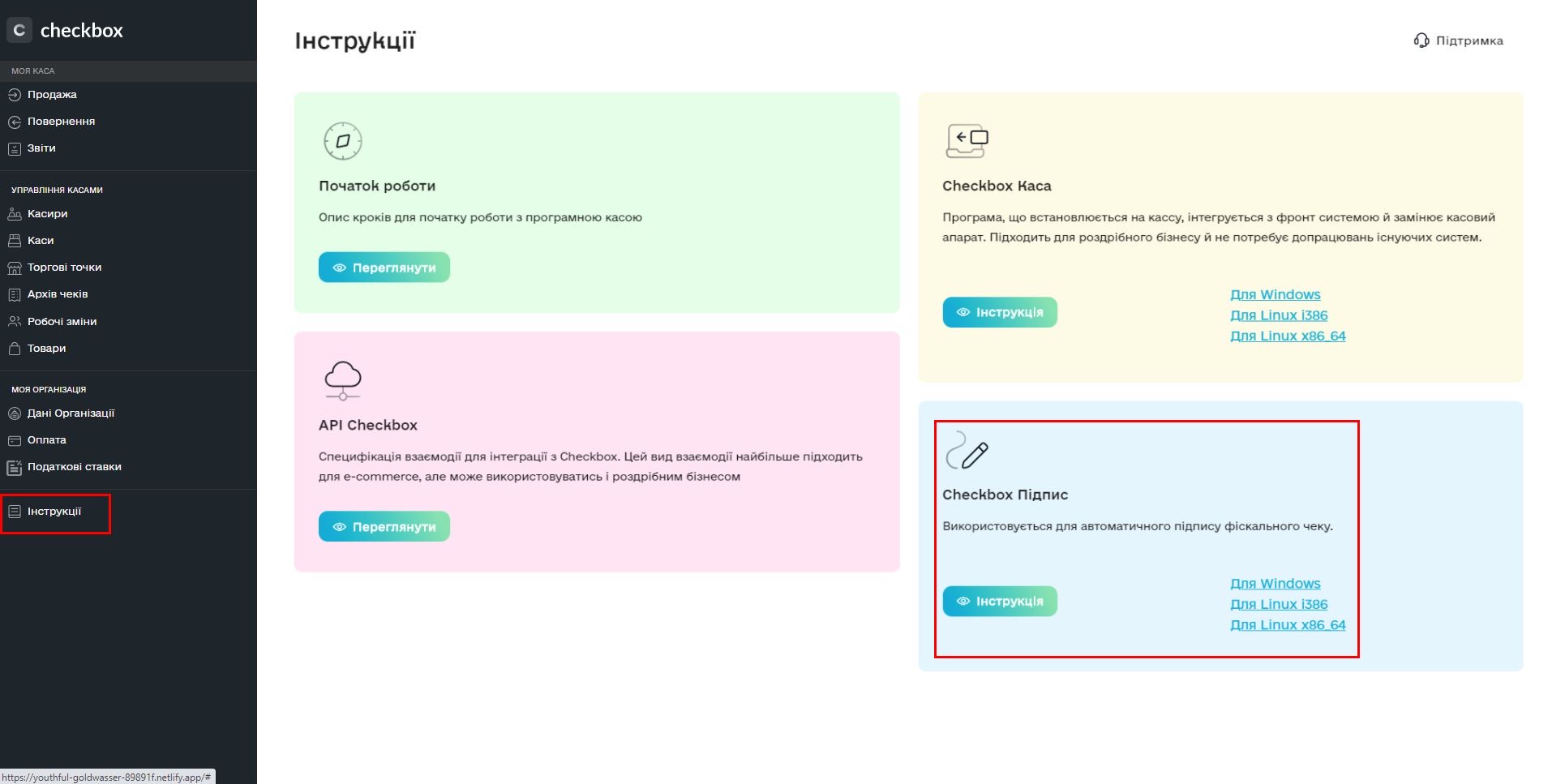
Task: Click the checkbox logo icon
Action: pyautogui.click(x=19, y=30)
